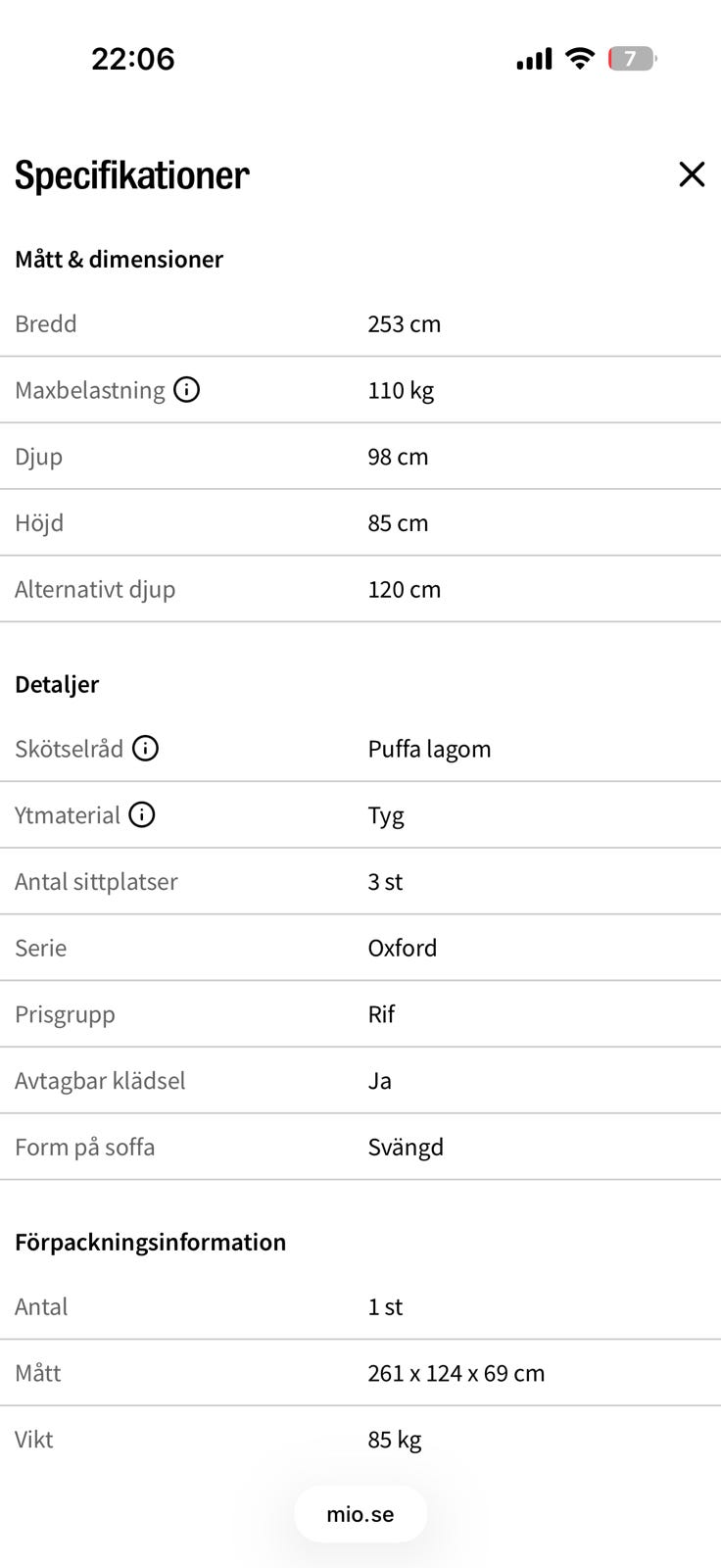Tap the mio.se address pill
721x1568 pixels.
360,1514
